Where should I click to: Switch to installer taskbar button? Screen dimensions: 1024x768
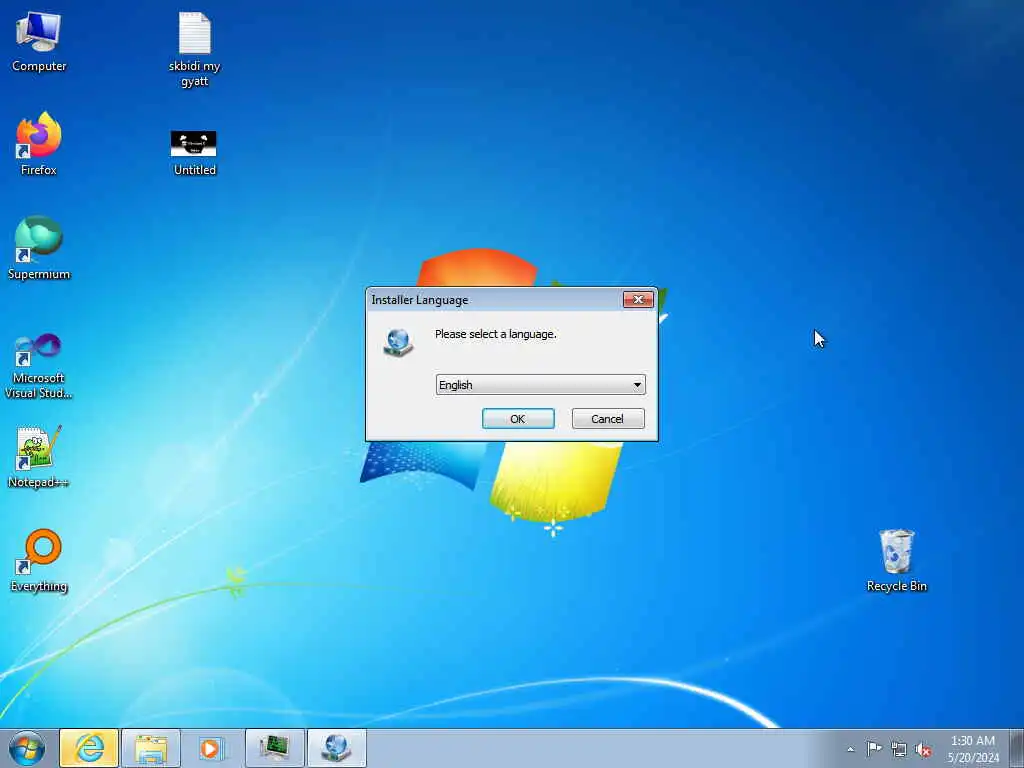[336, 748]
